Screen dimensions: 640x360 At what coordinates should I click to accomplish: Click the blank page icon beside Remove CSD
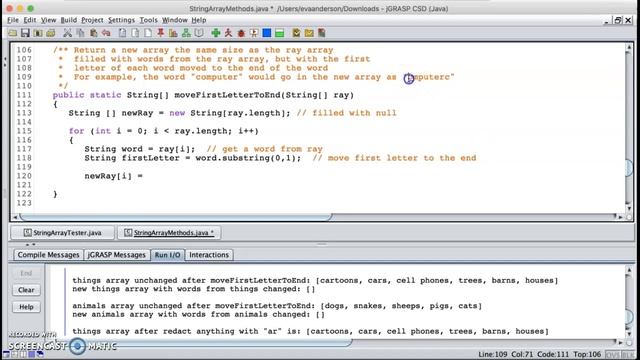tap(148, 33)
